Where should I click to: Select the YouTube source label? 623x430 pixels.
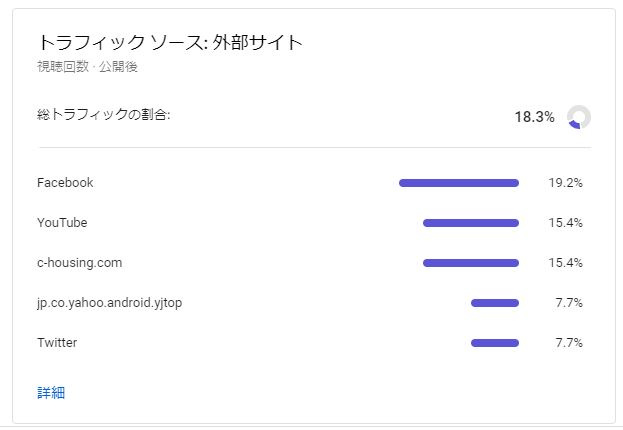click(62, 223)
